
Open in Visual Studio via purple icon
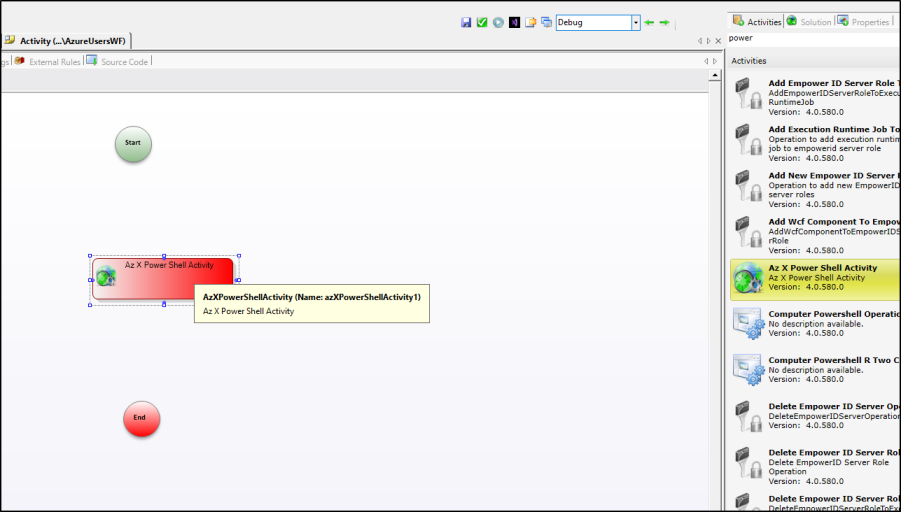click(x=514, y=22)
